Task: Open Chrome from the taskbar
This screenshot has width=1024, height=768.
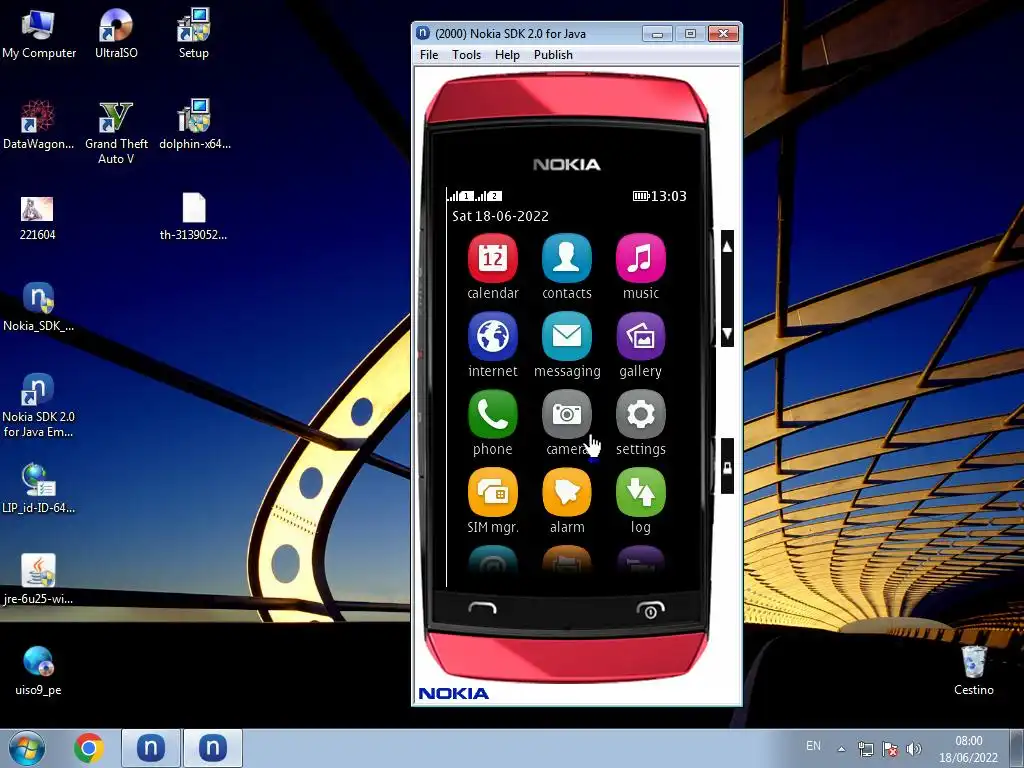Action: 89,748
